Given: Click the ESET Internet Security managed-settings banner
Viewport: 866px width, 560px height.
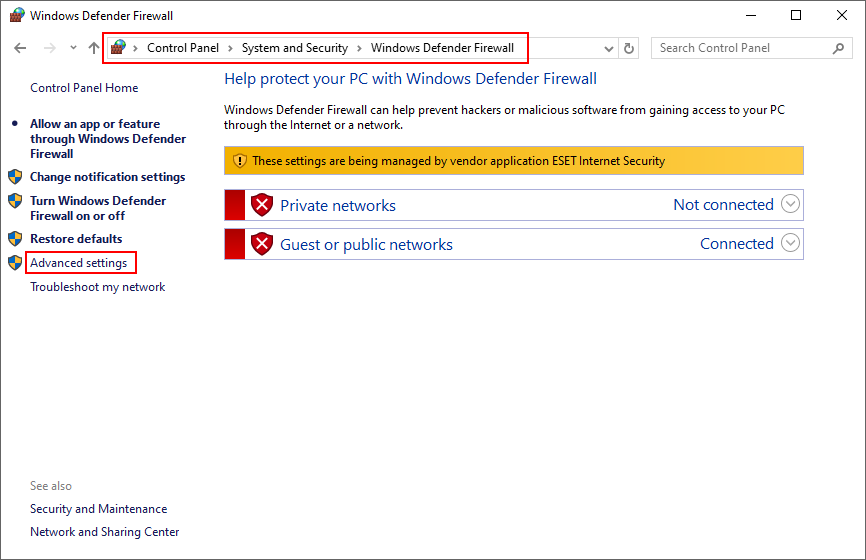Looking at the screenshot, I should click(x=514, y=161).
